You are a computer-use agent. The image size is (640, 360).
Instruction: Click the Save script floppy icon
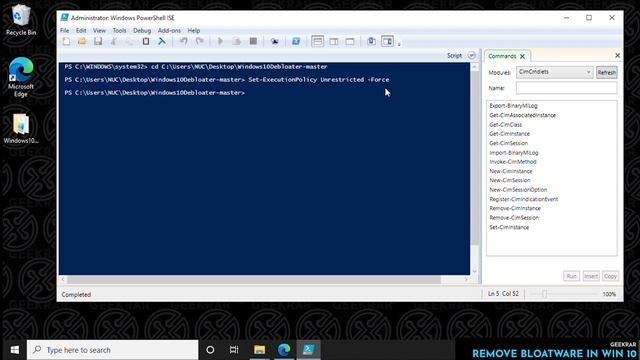(98, 41)
